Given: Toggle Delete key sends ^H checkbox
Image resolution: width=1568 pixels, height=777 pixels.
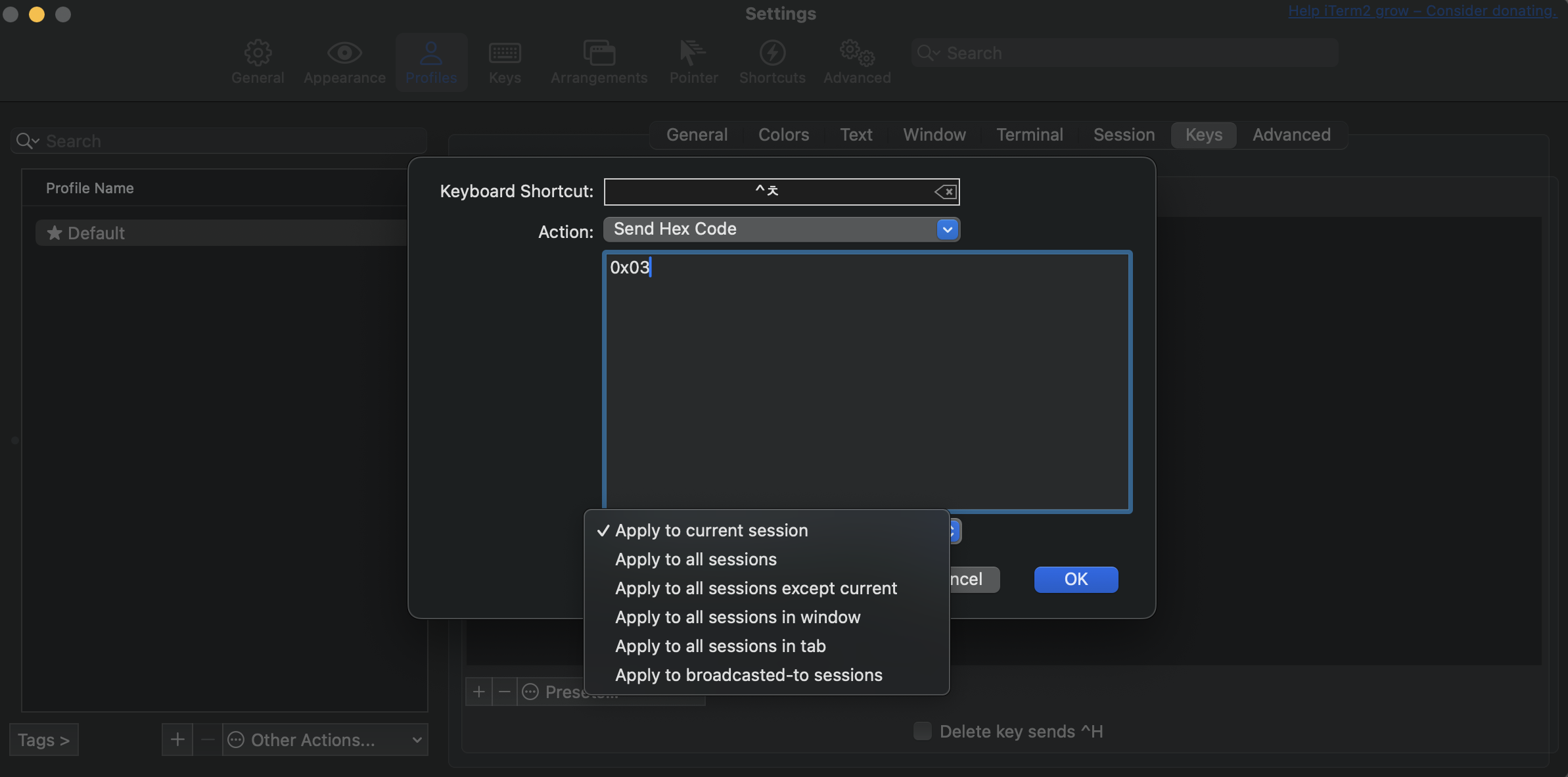Looking at the screenshot, I should pyautogui.click(x=923, y=731).
